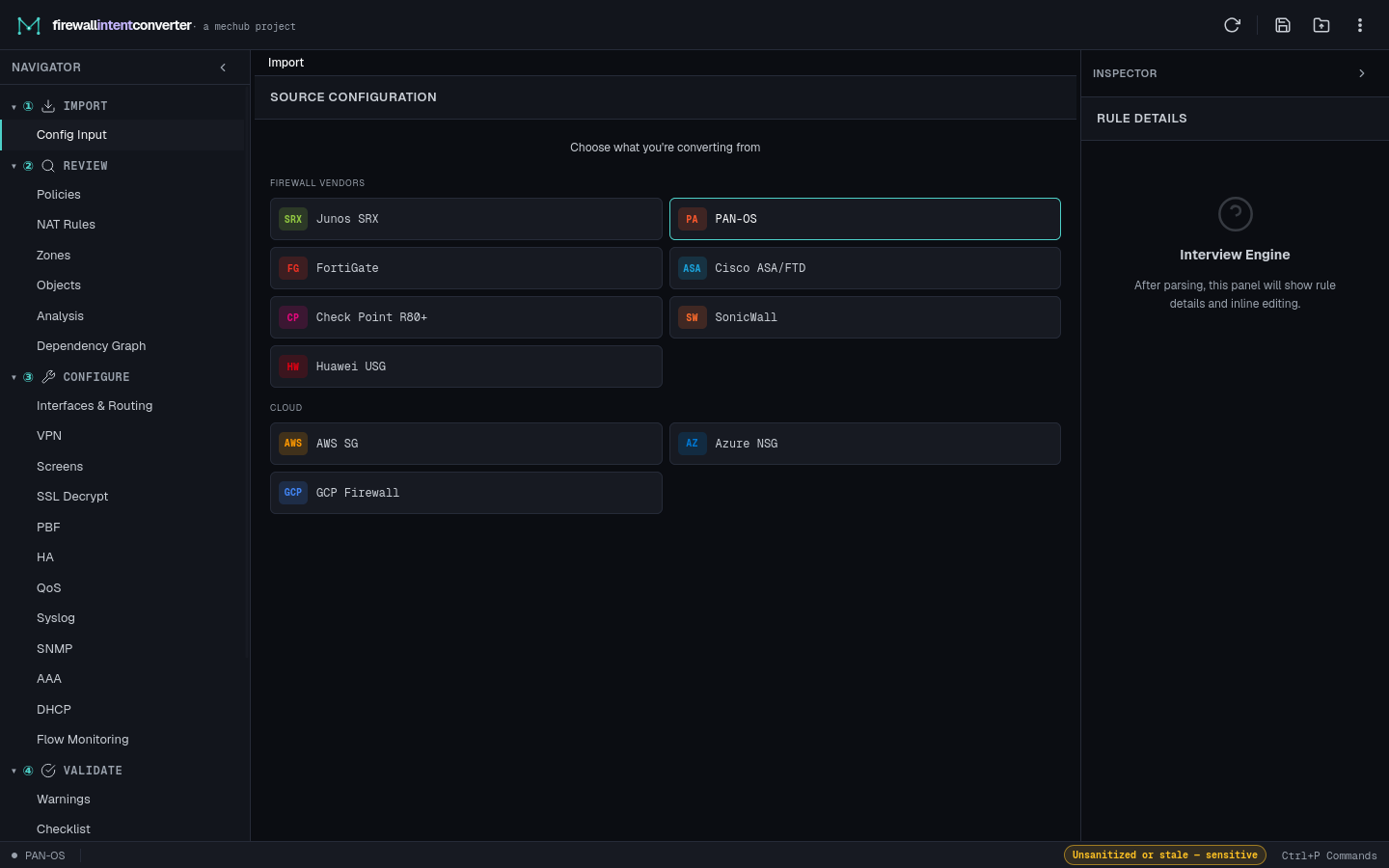Click the save icon in top bar
This screenshot has height=868, width=1389.
(x=1283, y=25)
